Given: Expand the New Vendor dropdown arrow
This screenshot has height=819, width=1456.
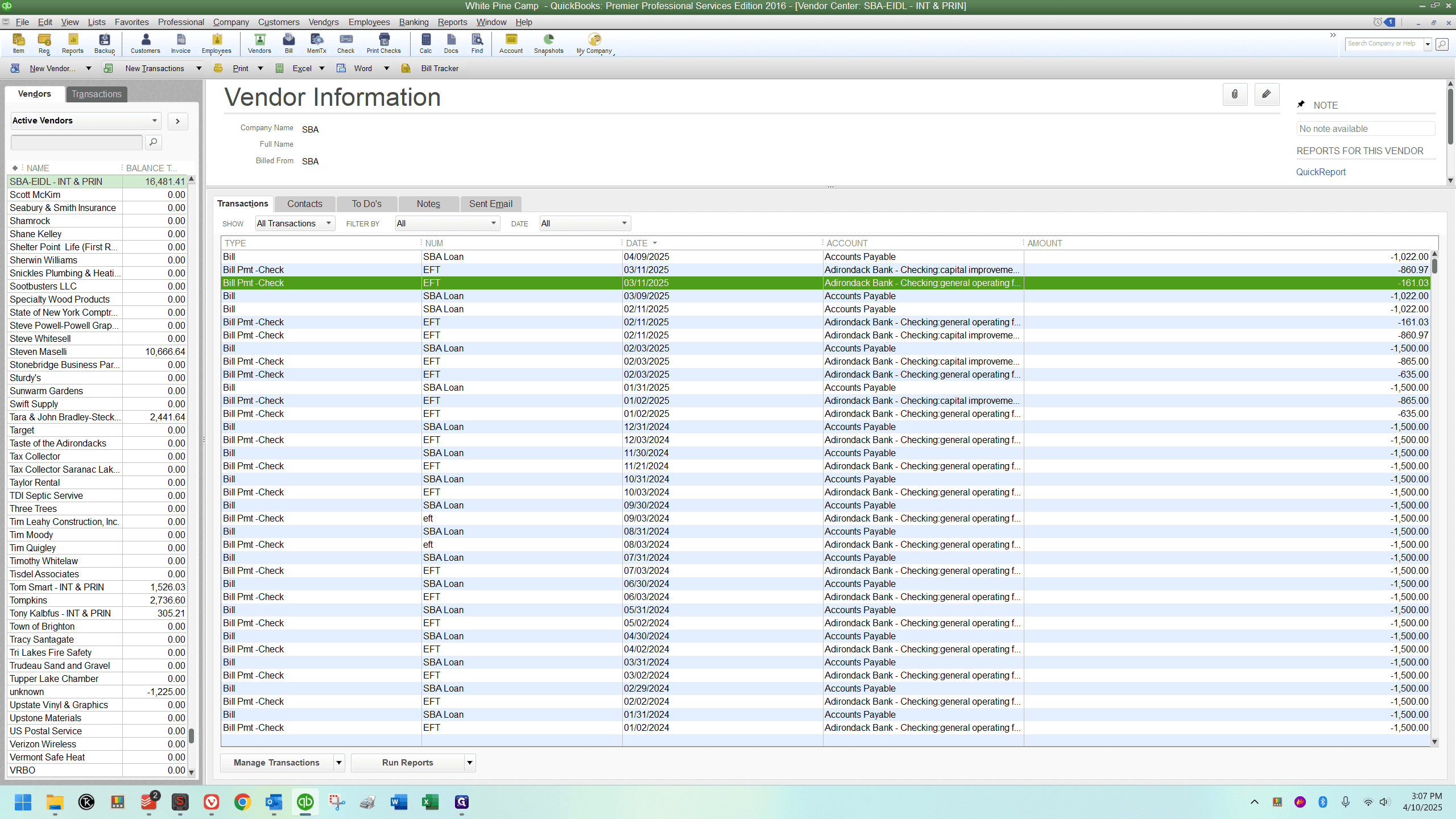Looking at the screenshot, I should (x=89, y=68).
